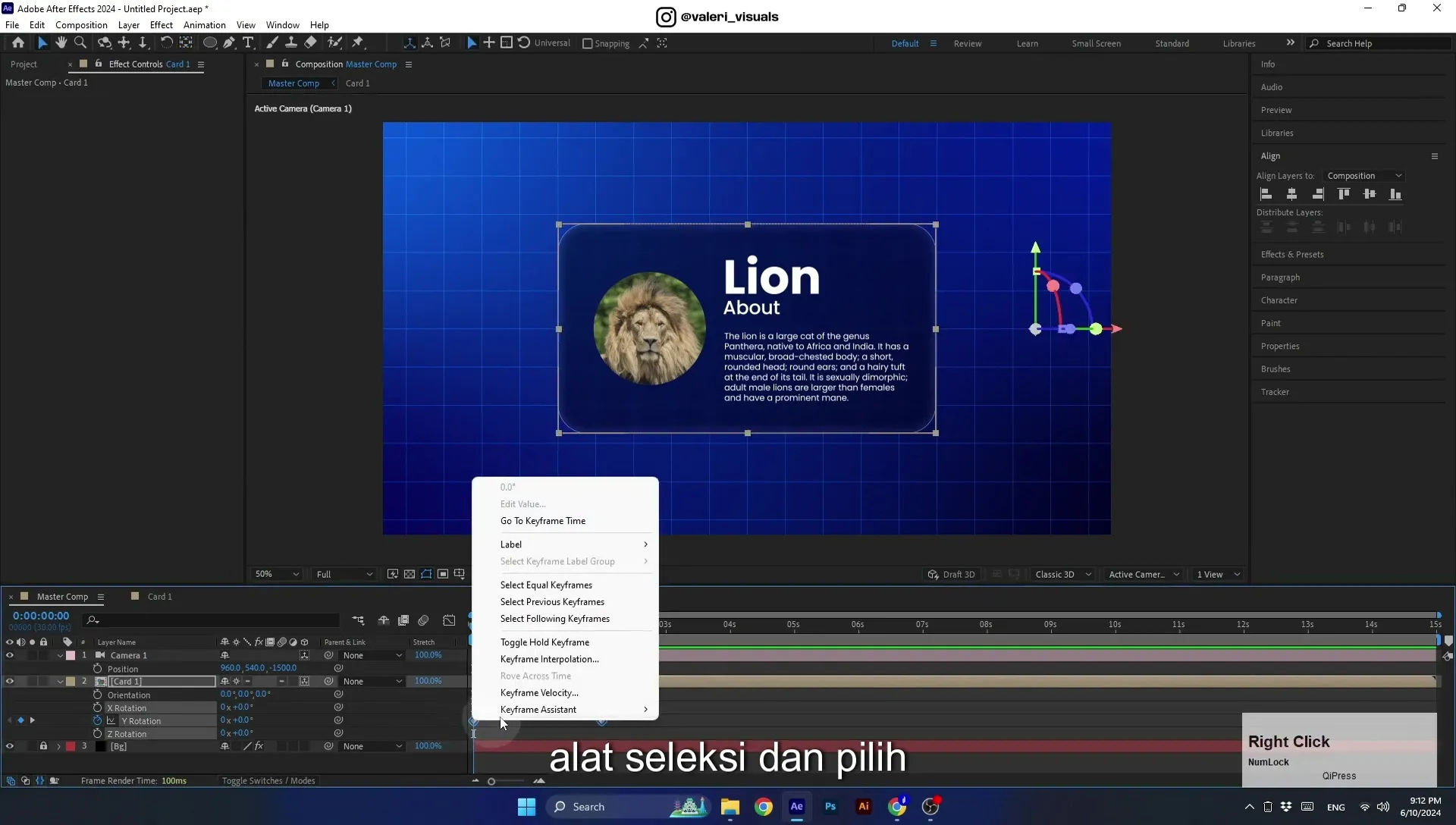Open the Graph Editor in timeline
Viewport: 1456px width, 825px height.
449,620
